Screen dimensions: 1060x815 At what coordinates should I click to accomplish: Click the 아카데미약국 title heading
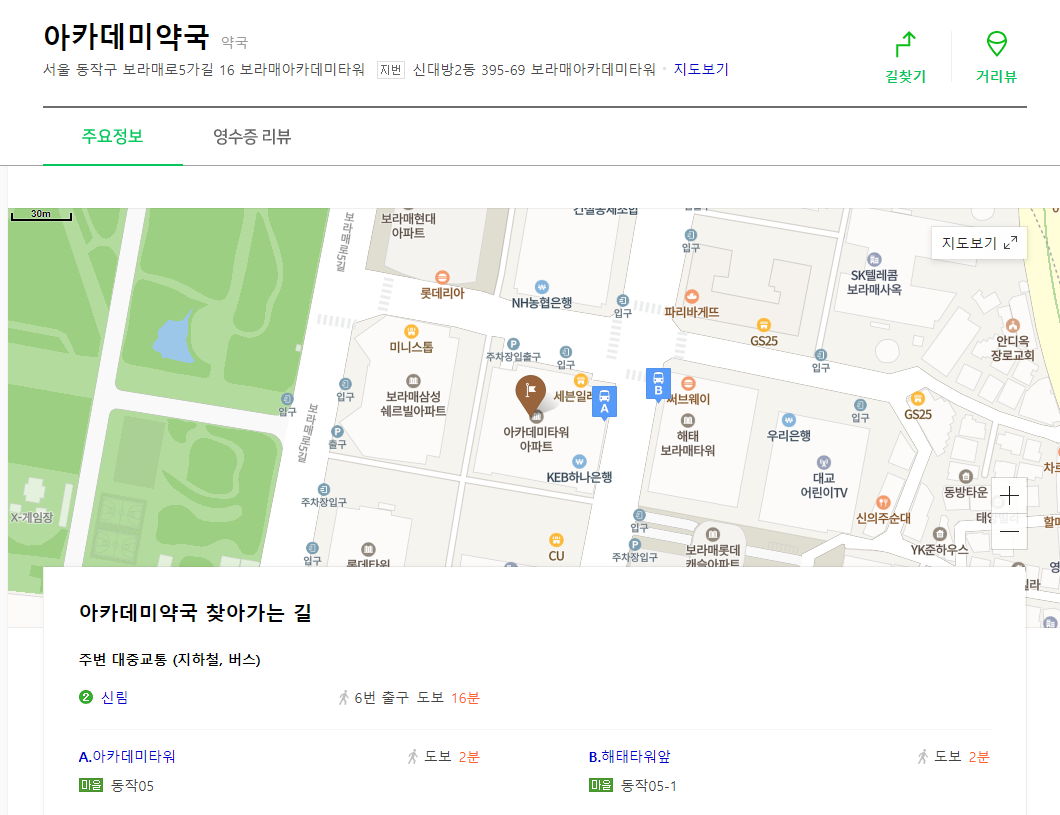(126, 36)
